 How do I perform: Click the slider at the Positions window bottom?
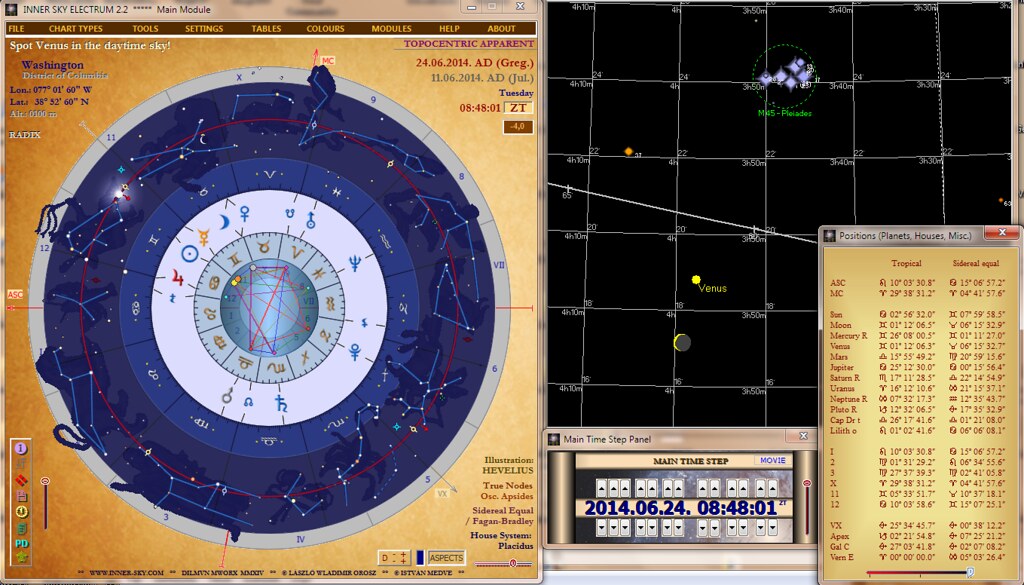(920, 573)
